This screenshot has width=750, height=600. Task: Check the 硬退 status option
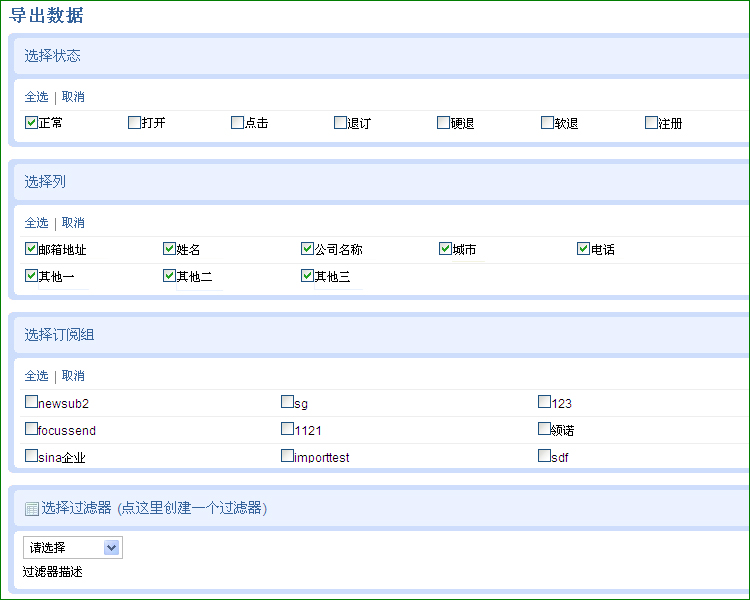443,122
